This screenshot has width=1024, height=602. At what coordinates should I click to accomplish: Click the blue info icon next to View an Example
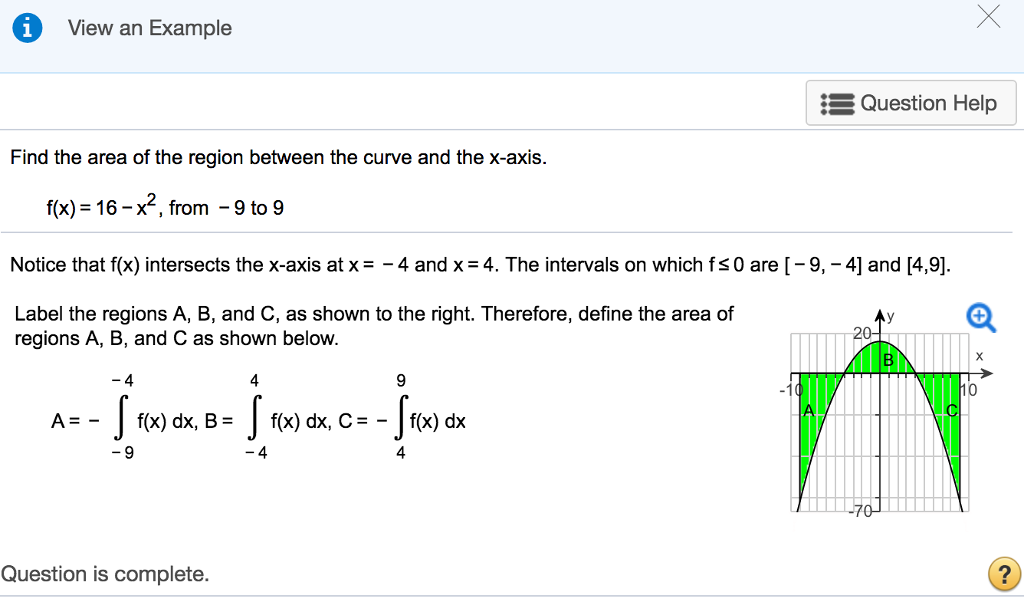point(27,27)
